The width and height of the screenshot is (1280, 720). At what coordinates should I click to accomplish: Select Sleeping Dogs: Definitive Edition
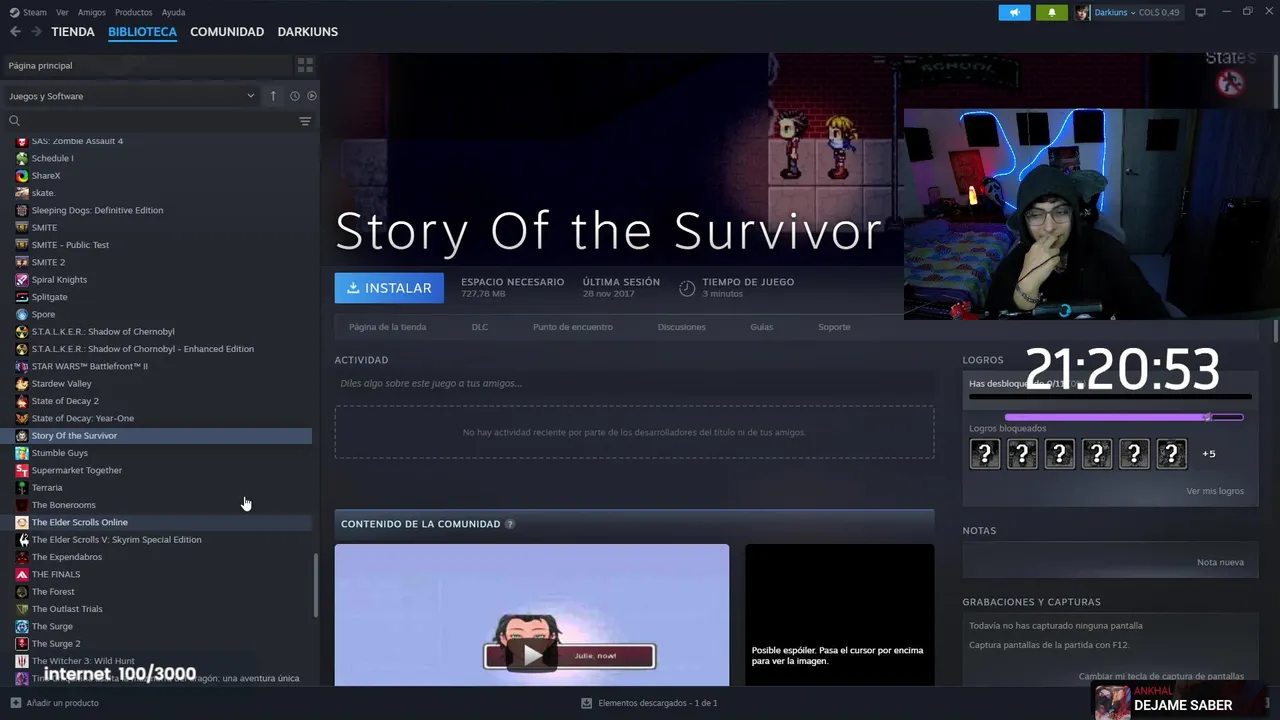tap(157, 210)
